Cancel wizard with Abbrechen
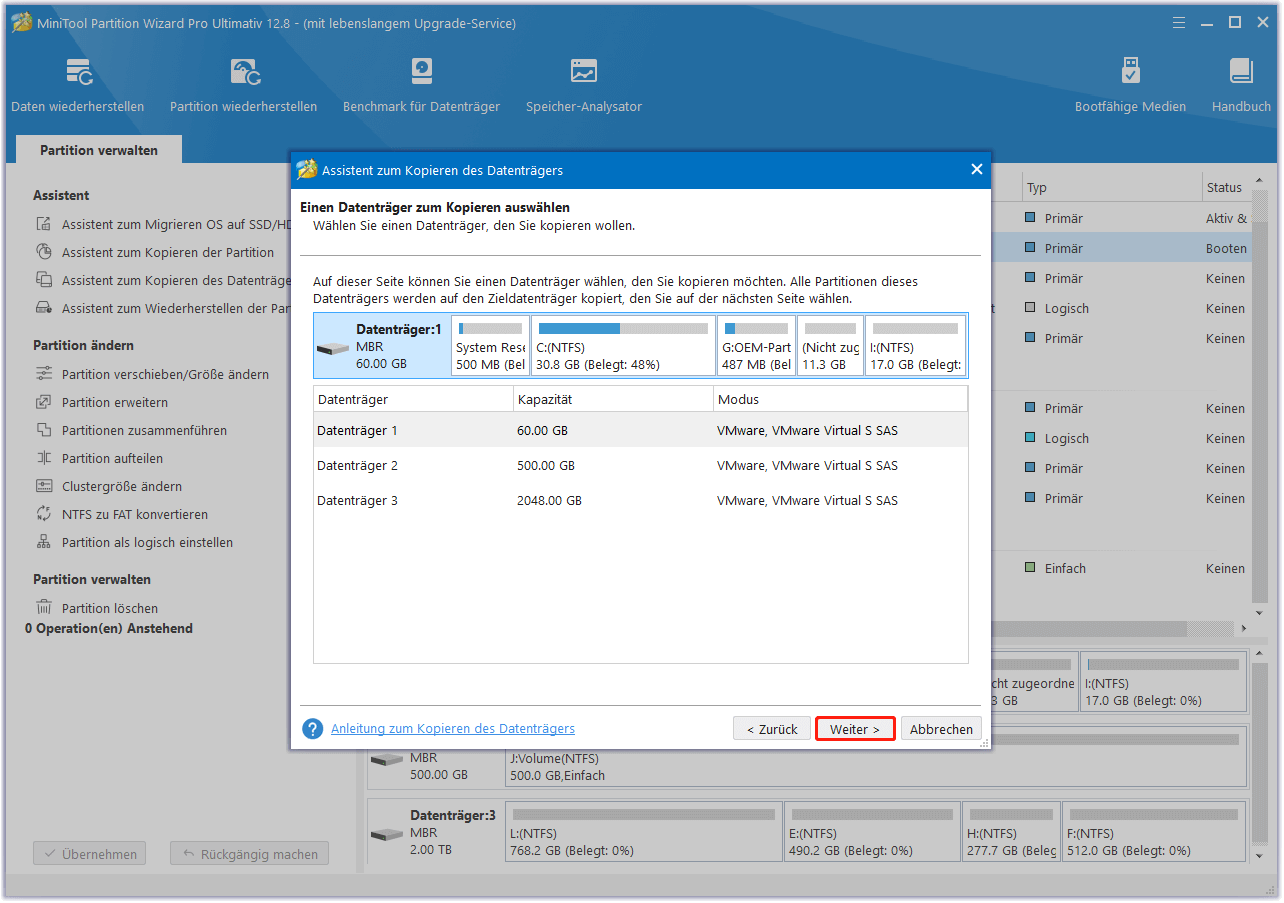The image size is (1284, 903). click(x=941, y=729)
